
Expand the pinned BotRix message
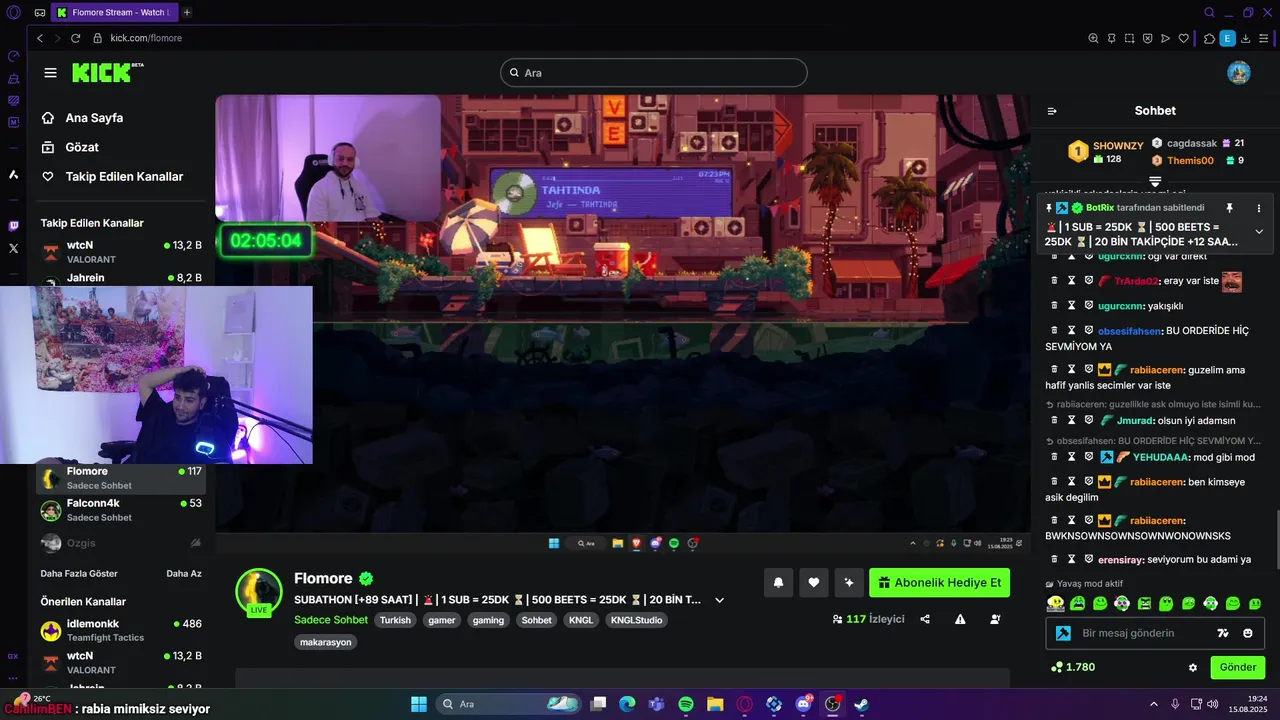(1259, 232)
